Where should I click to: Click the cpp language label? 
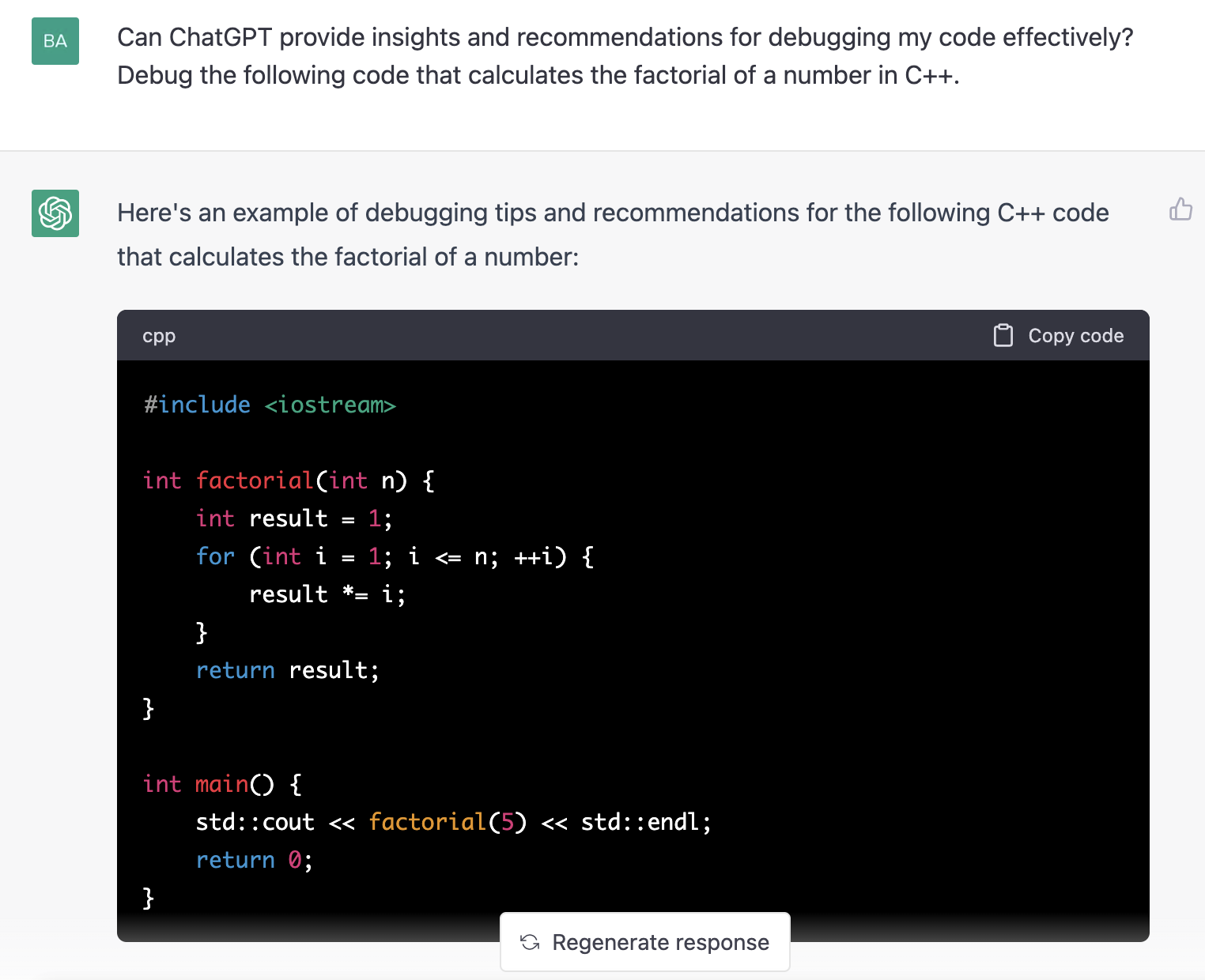click(x=159, y=336)
